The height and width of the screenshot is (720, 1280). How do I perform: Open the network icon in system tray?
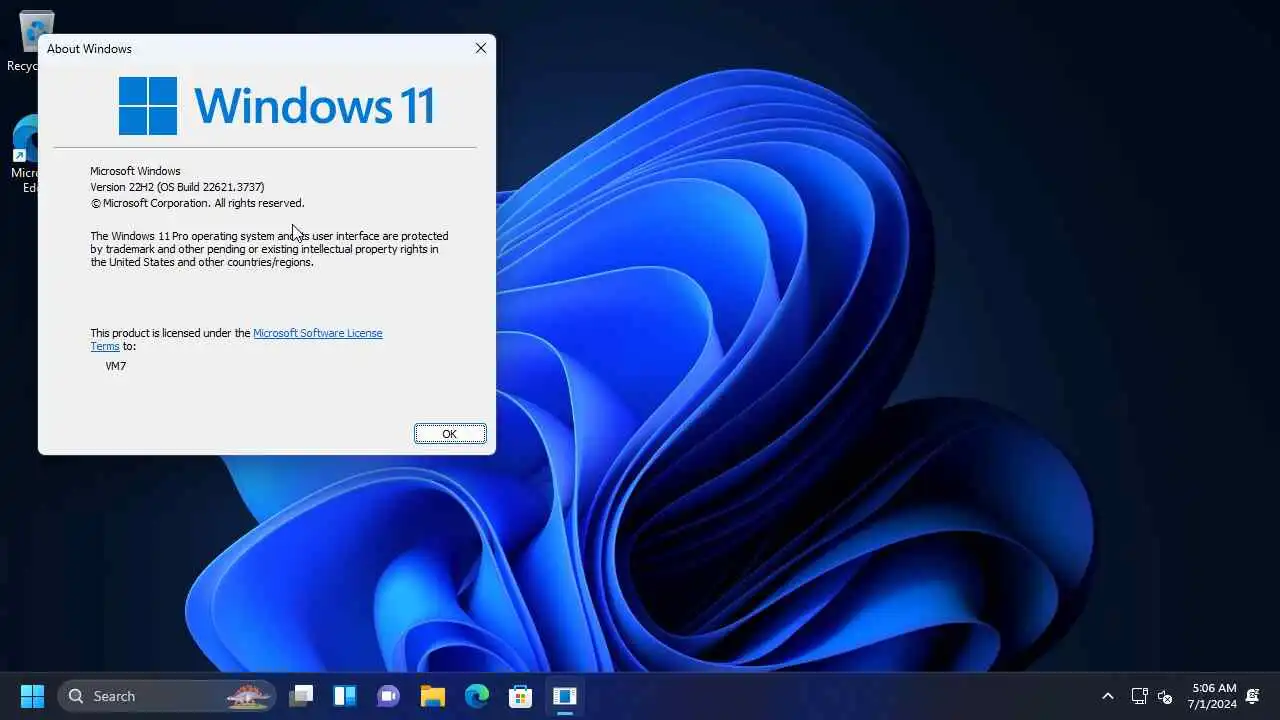pos(1139,696)
